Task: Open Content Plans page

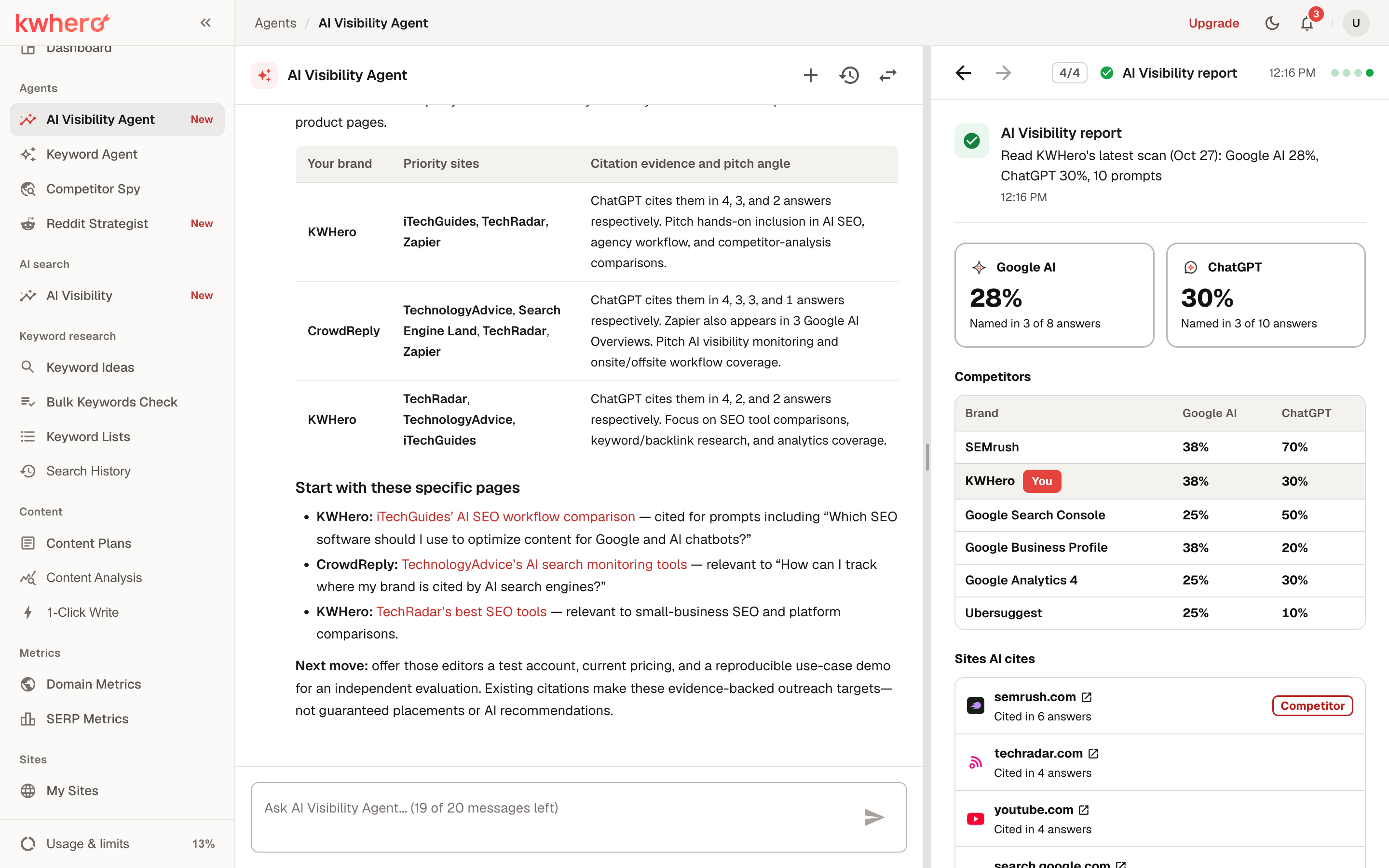Action: point(117,543)
